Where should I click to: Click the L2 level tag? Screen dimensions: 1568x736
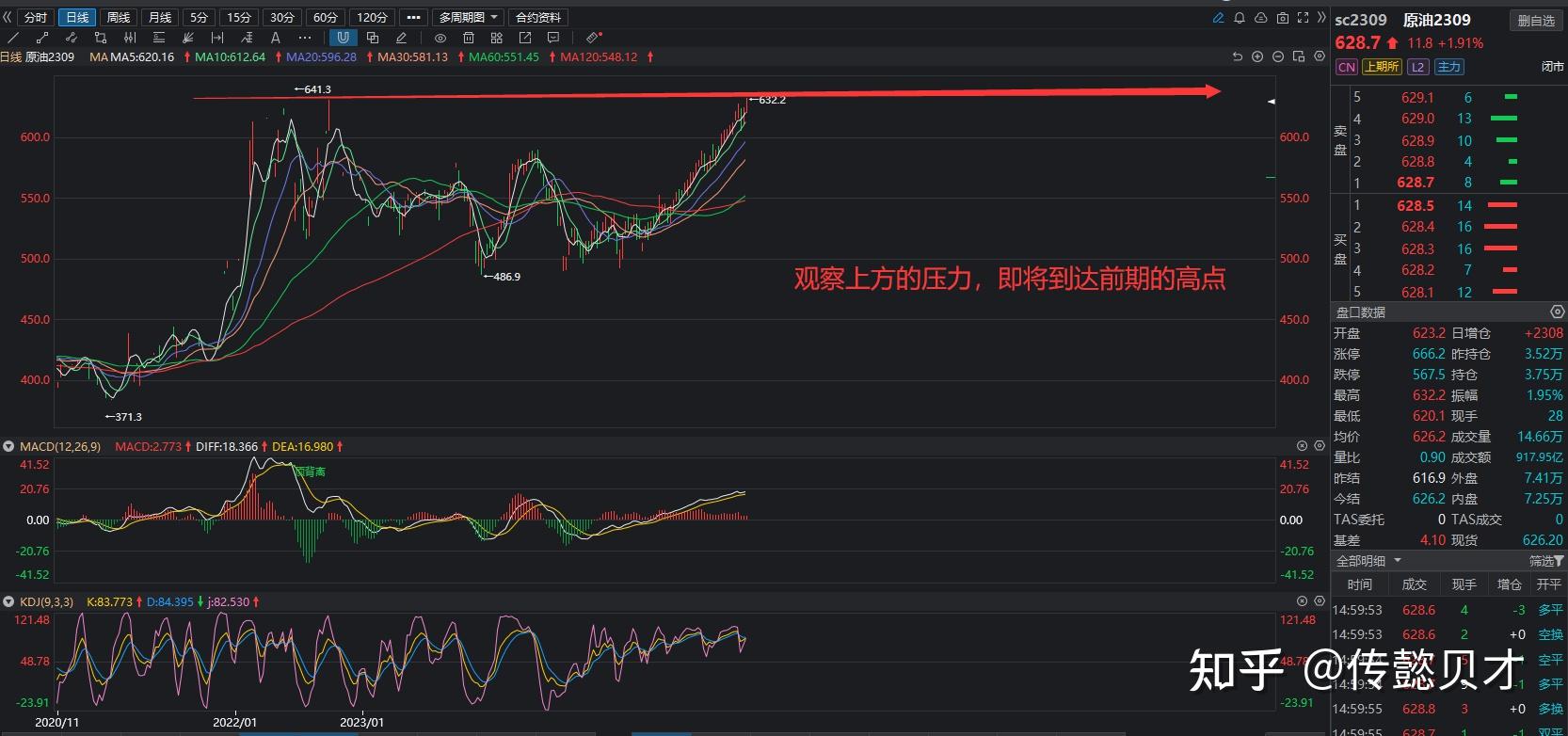coord(1418,67)
